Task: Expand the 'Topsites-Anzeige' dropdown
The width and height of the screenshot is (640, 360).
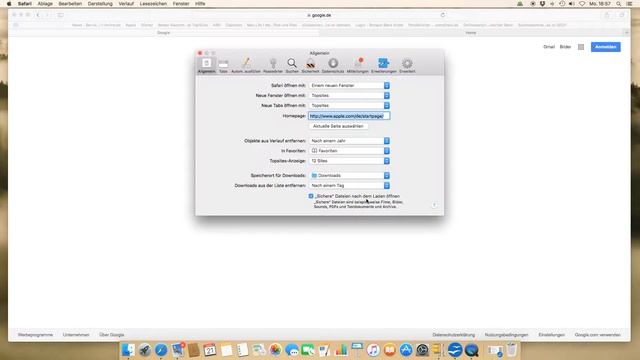Action: click(x=349, y=161)
